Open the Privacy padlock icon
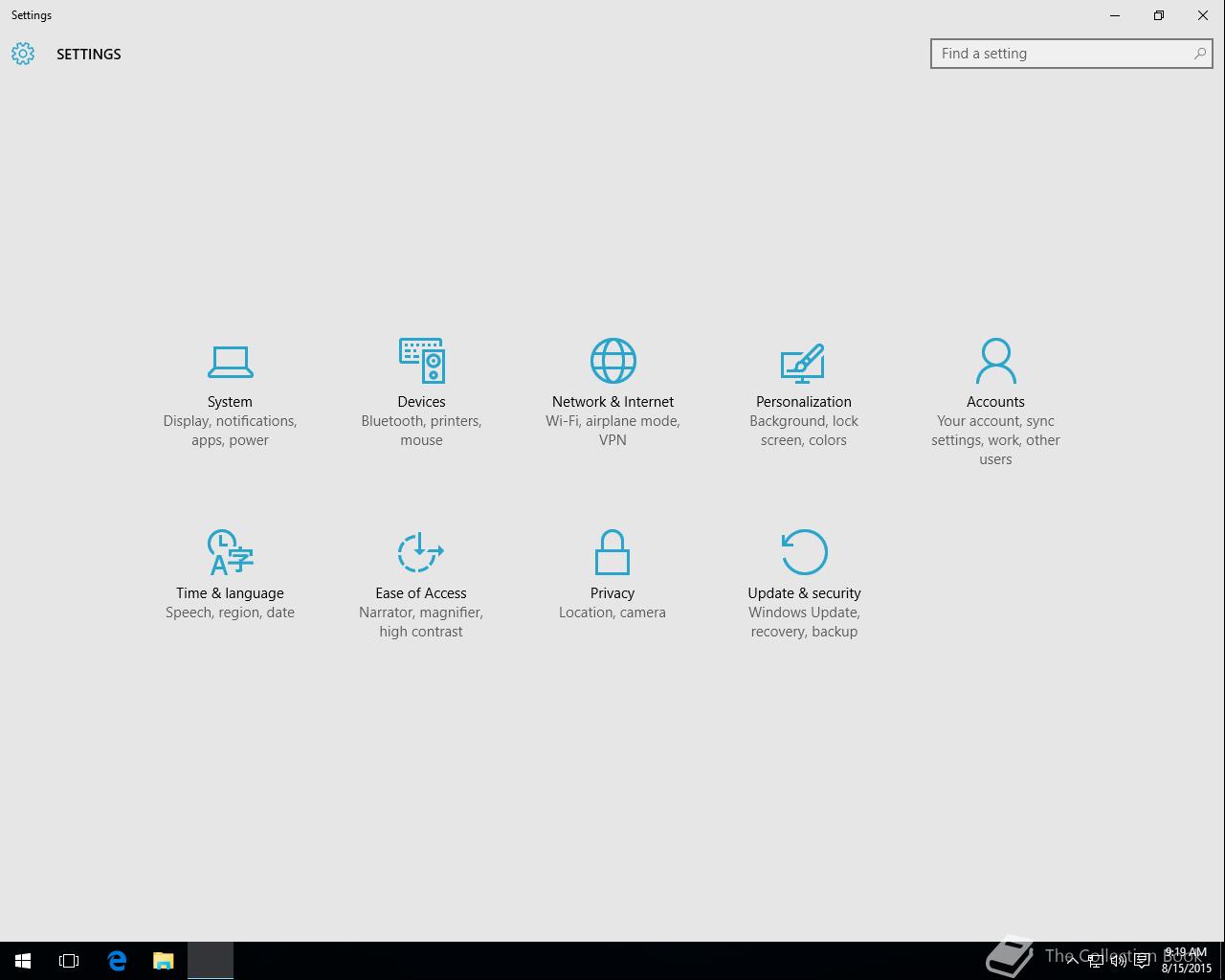 pyautogui.click(x=612, y=552)
